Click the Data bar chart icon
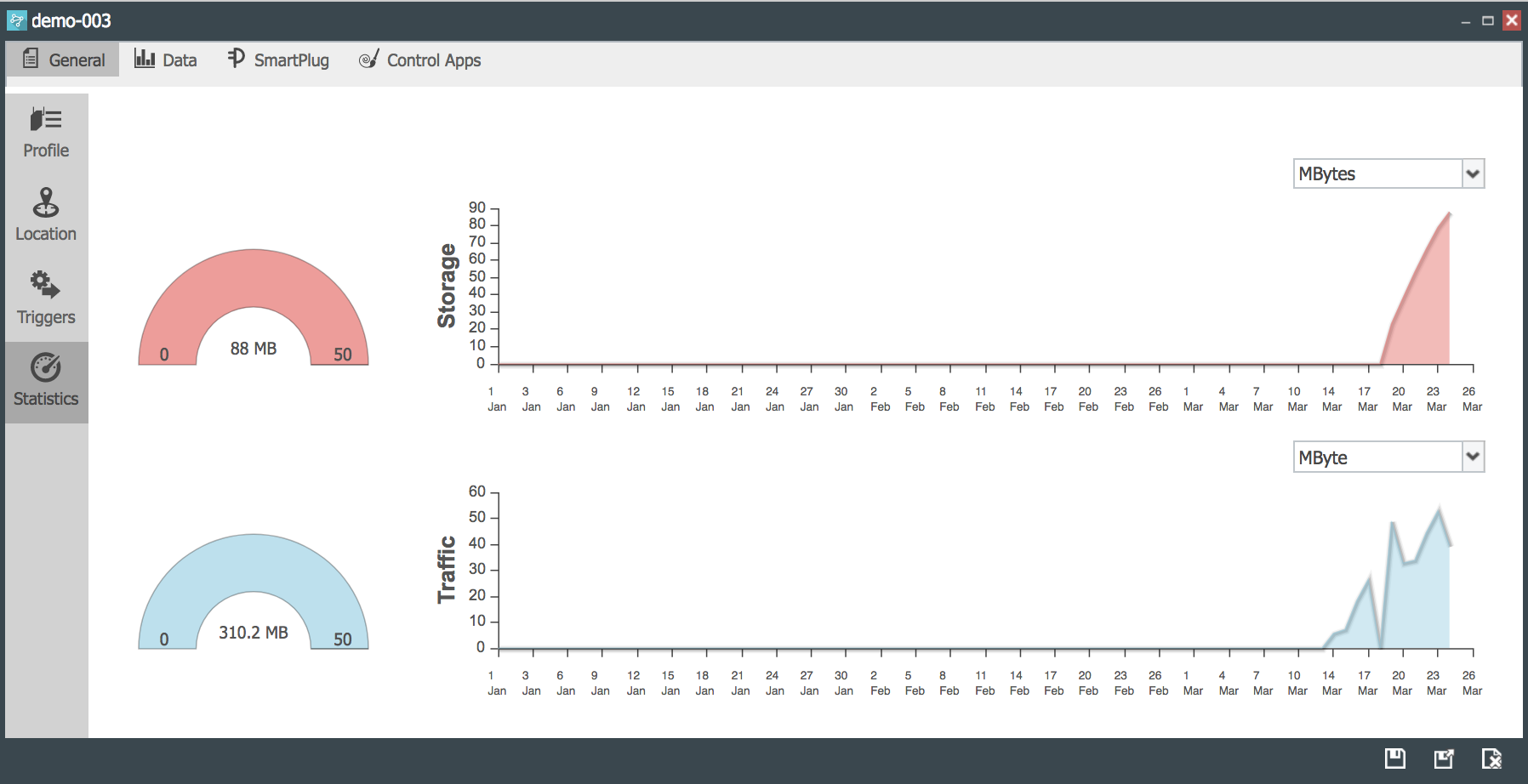 point(145,58)
